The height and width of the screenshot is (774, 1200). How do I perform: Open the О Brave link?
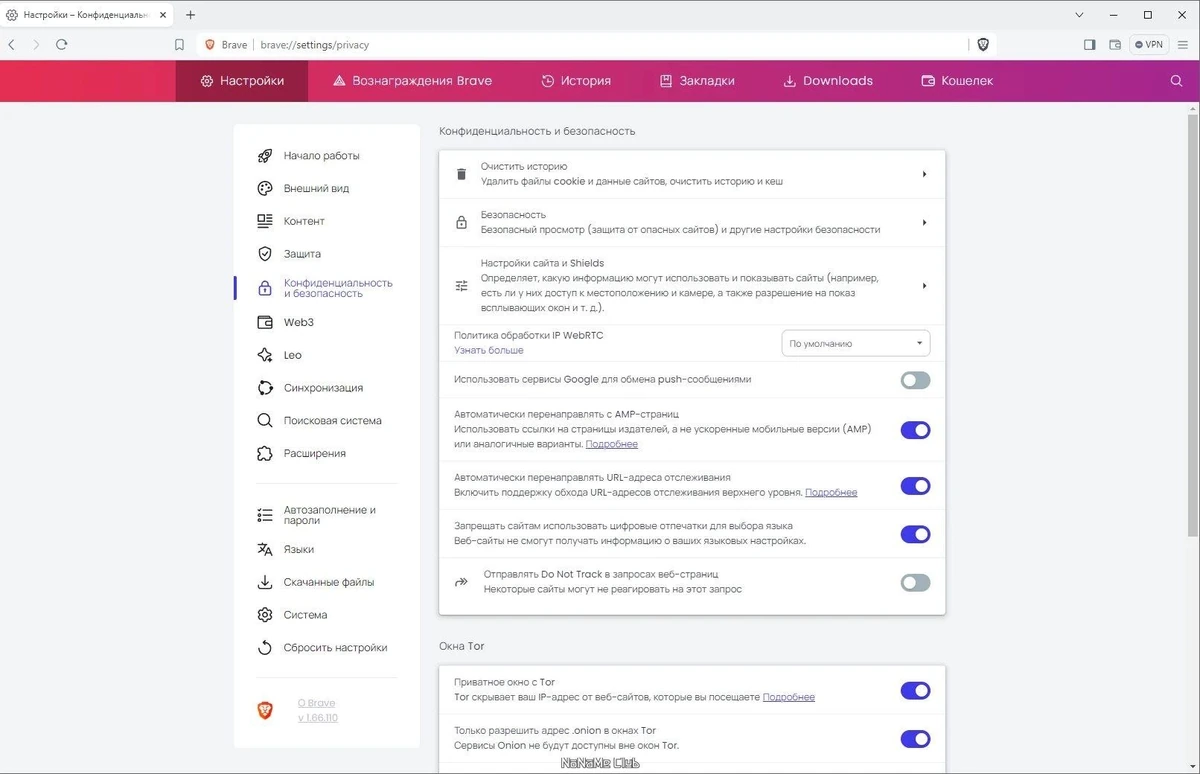317,703
